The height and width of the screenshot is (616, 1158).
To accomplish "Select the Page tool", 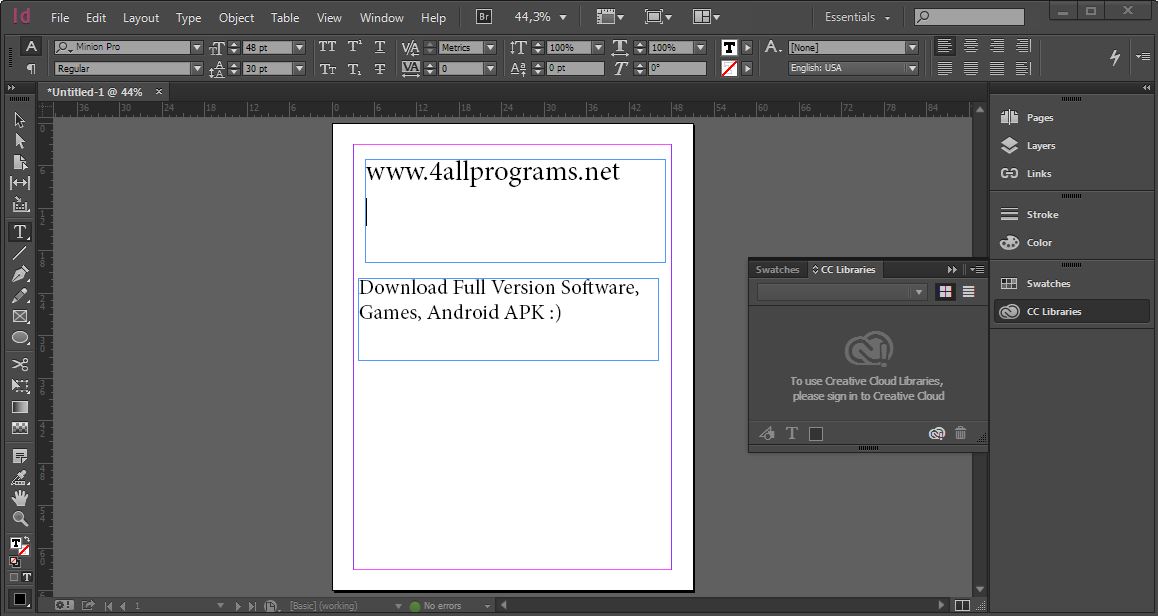I will (20, 162).
